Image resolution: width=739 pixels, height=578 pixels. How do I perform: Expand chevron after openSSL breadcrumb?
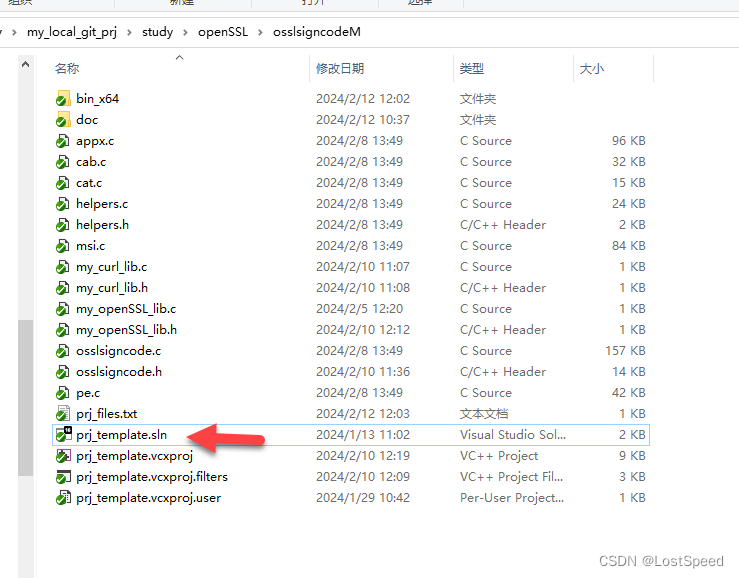tap(260, 33)
